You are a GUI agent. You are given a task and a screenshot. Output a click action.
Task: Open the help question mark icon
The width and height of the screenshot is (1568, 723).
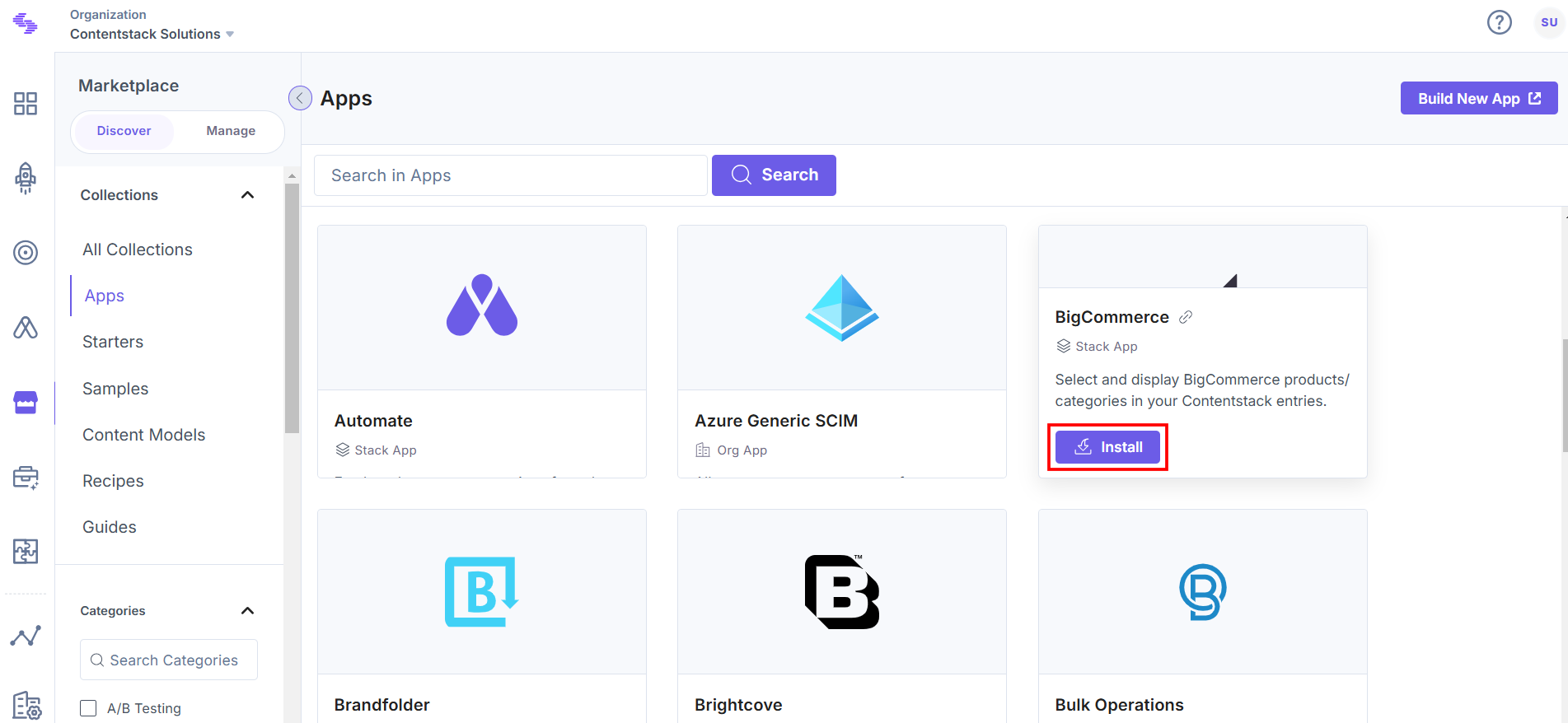(1500, 22)
